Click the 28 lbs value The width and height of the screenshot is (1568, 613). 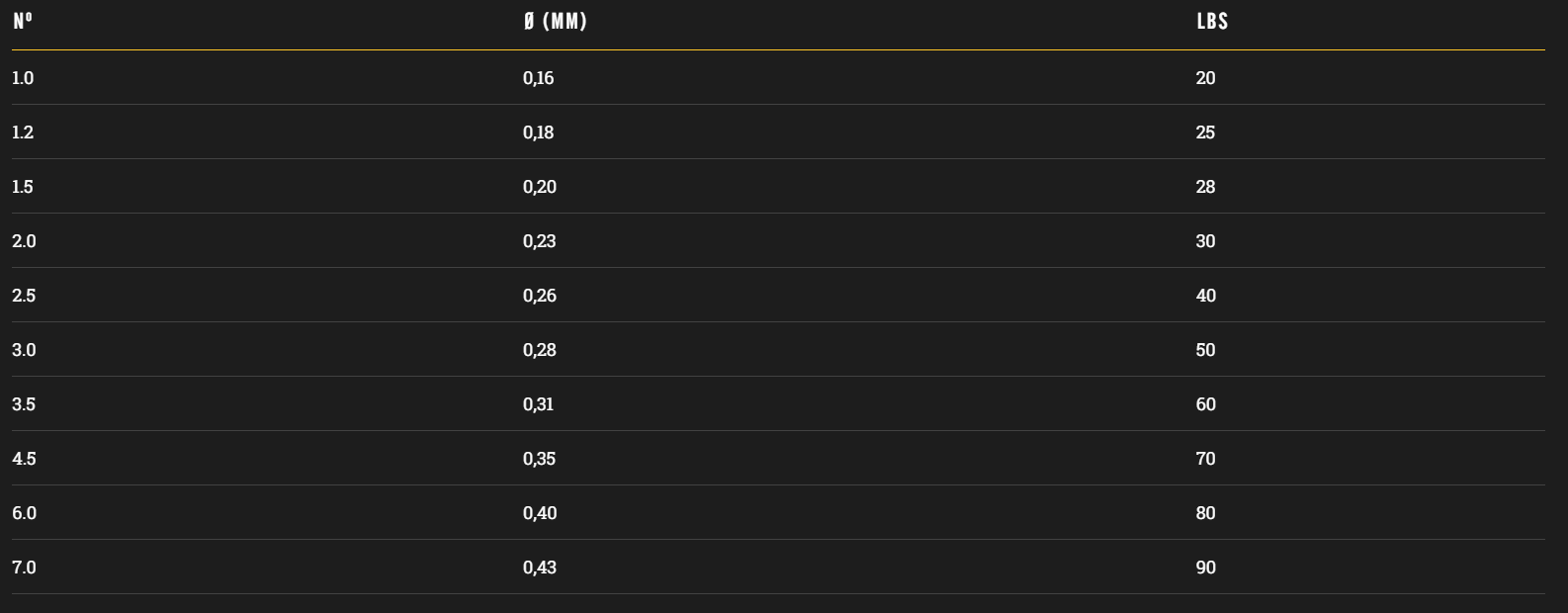click(x=1205, y=187)
